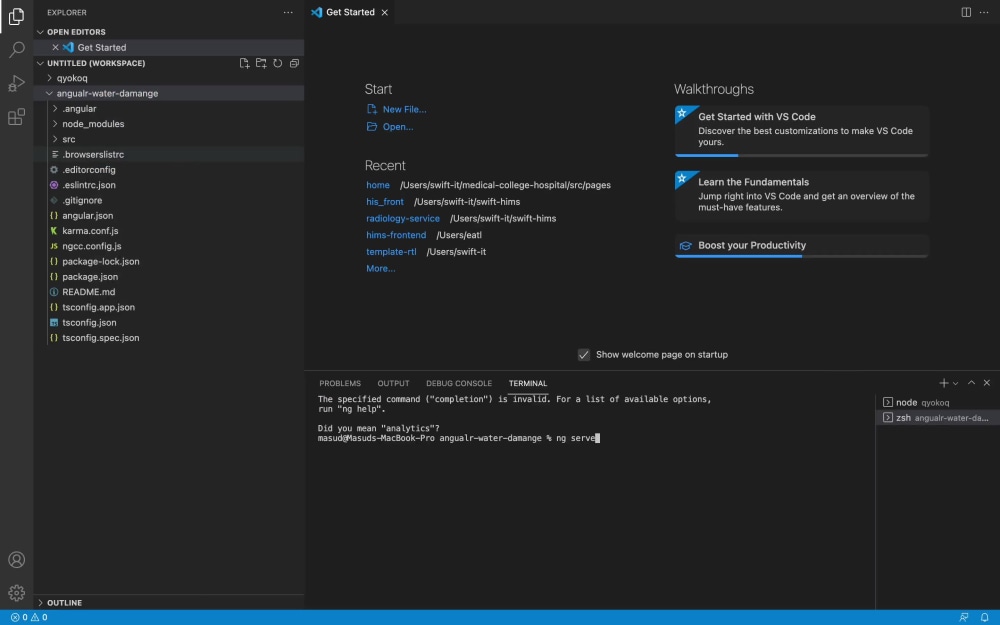The height and width of the screenshot is (625, 1000).
Task: Click the New Folder icon in Explorer header
Action: point(260,63)
